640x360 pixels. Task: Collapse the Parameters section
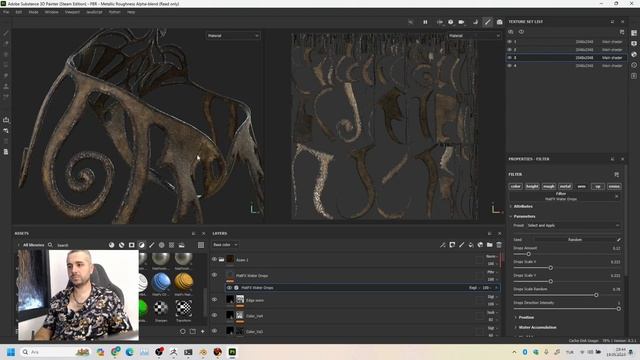click(524, 216)
